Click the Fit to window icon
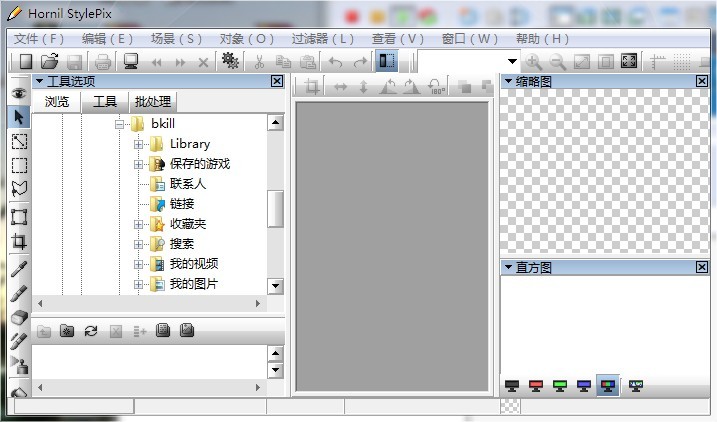Screen dimensions: 717x422 pyautogui.click(x=582, y=62)
